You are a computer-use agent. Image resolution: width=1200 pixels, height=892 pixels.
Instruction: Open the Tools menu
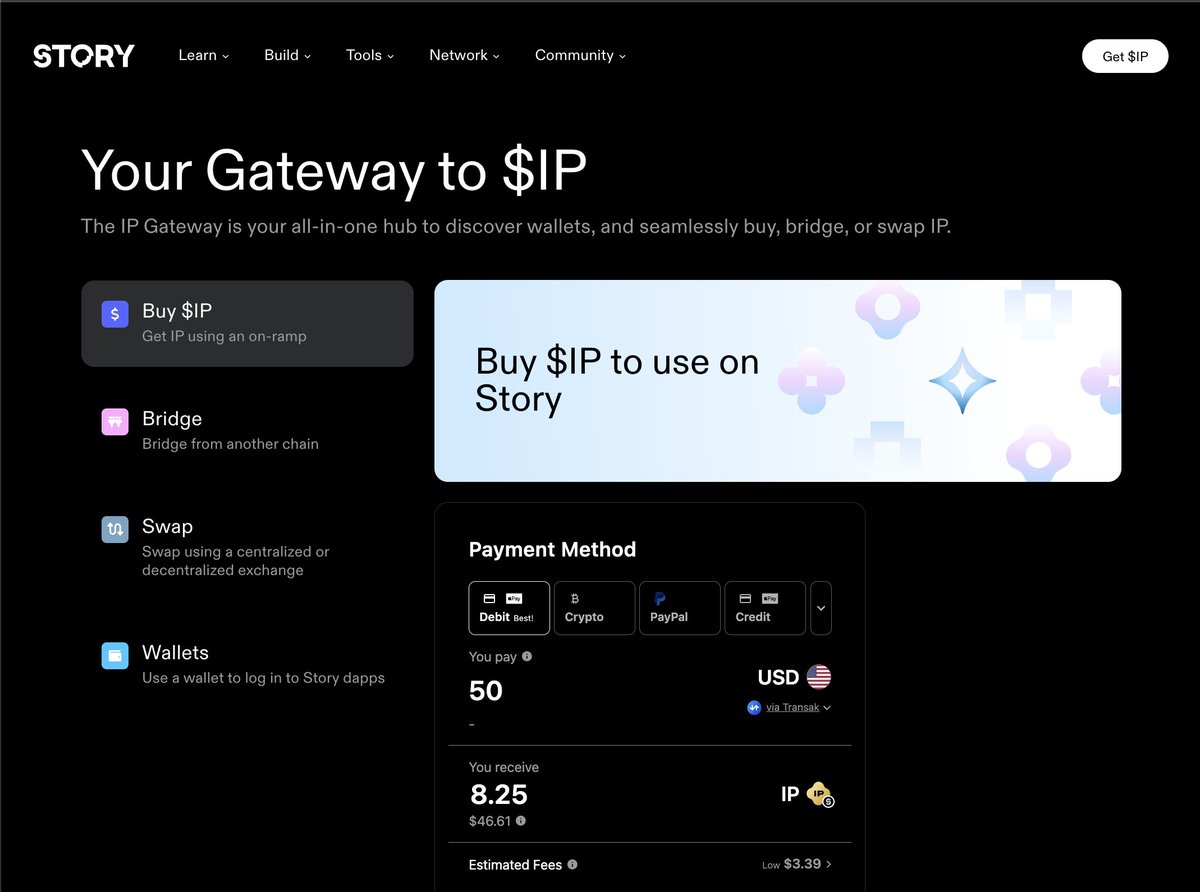pos(370,55)
